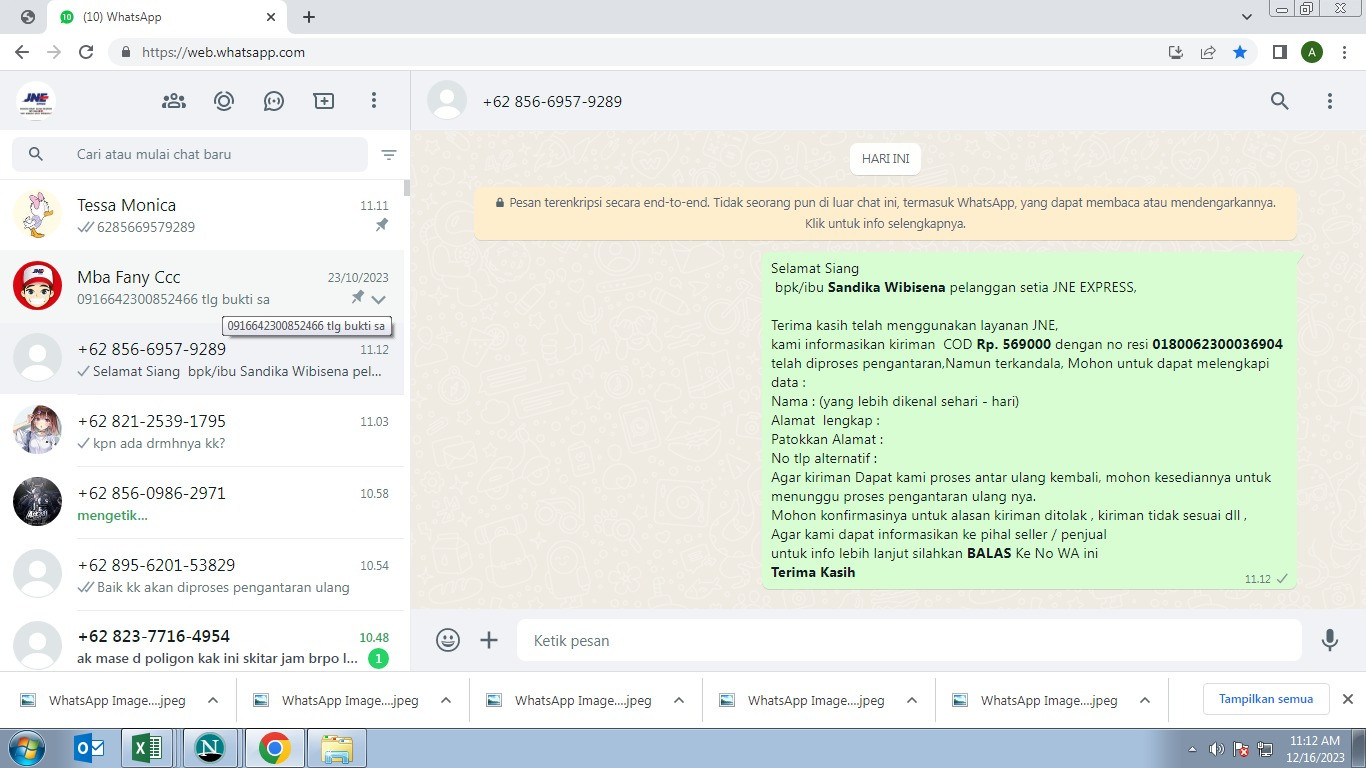Open Outlook from taskbar
Viewport: 1366px width, 768px height.
[90, 748]
